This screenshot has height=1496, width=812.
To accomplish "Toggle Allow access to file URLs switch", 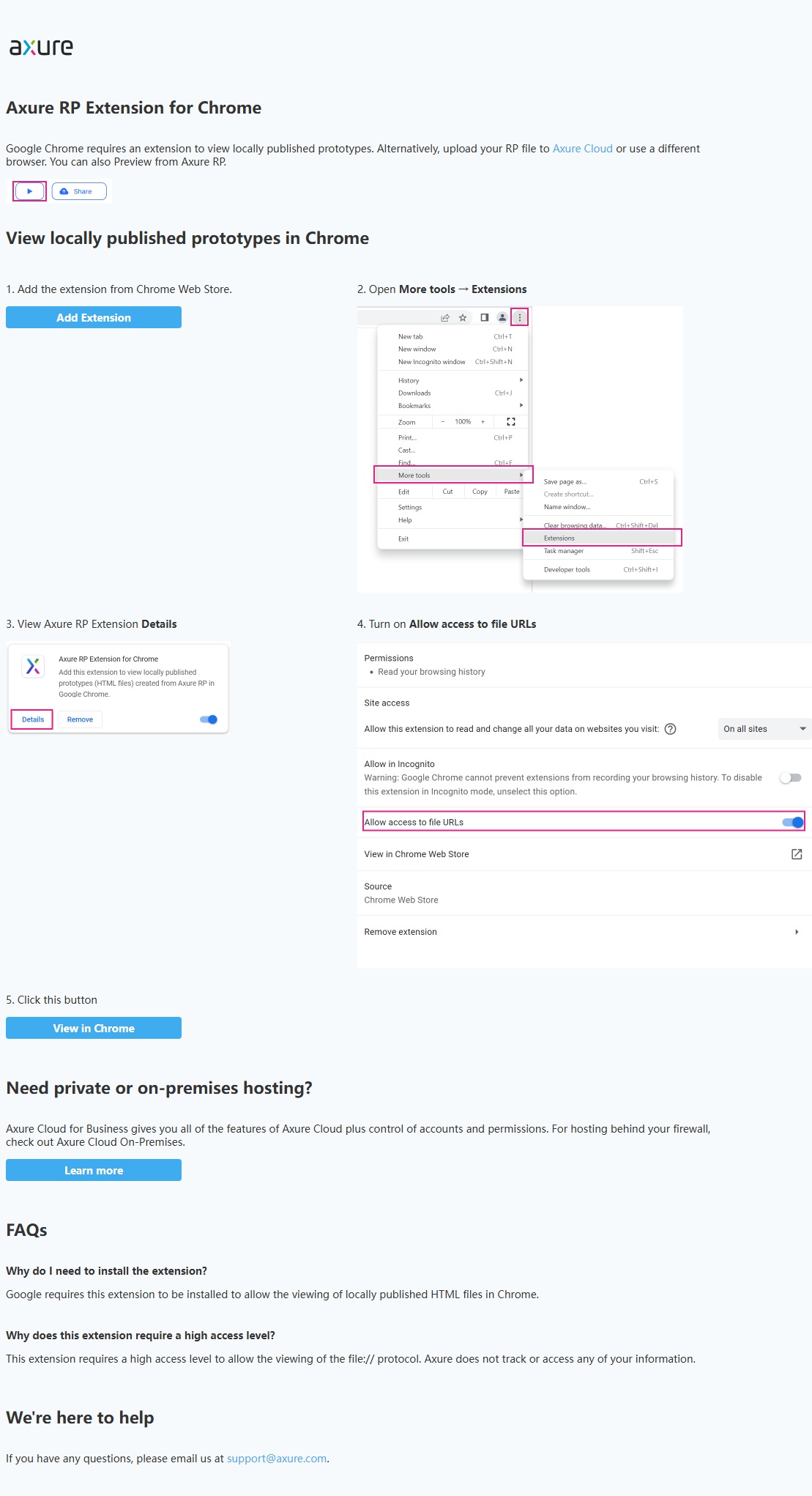I will coord(793,822).
